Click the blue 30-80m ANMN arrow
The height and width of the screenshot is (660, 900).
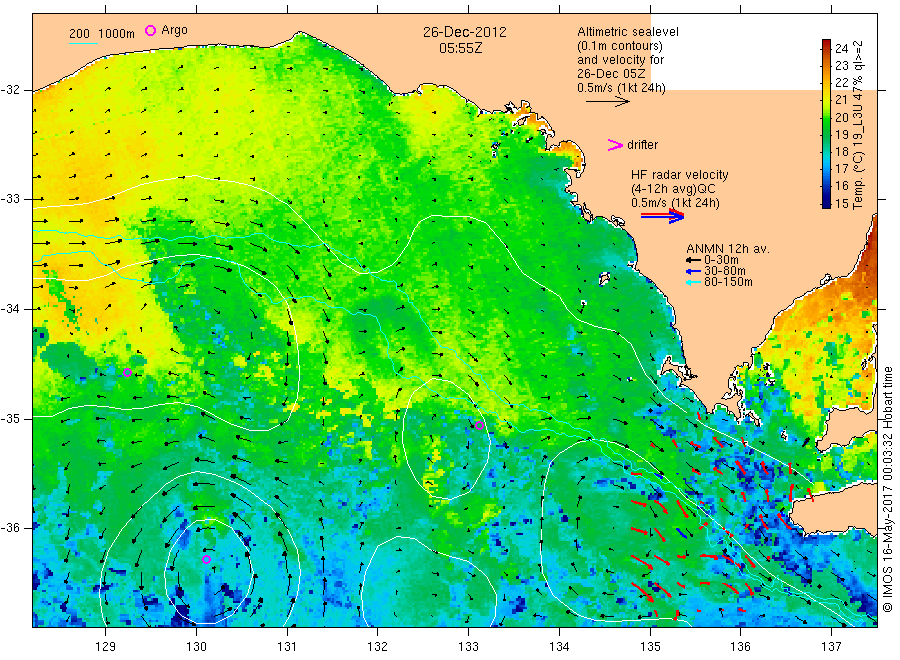tap(694, 271)
